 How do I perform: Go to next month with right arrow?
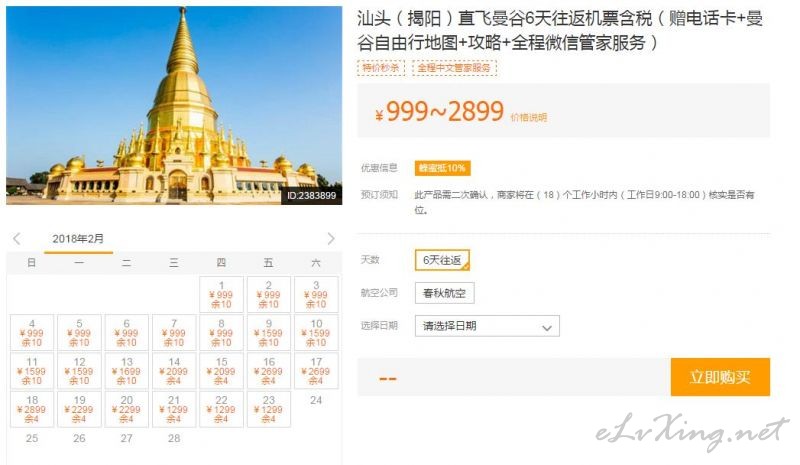331,238
